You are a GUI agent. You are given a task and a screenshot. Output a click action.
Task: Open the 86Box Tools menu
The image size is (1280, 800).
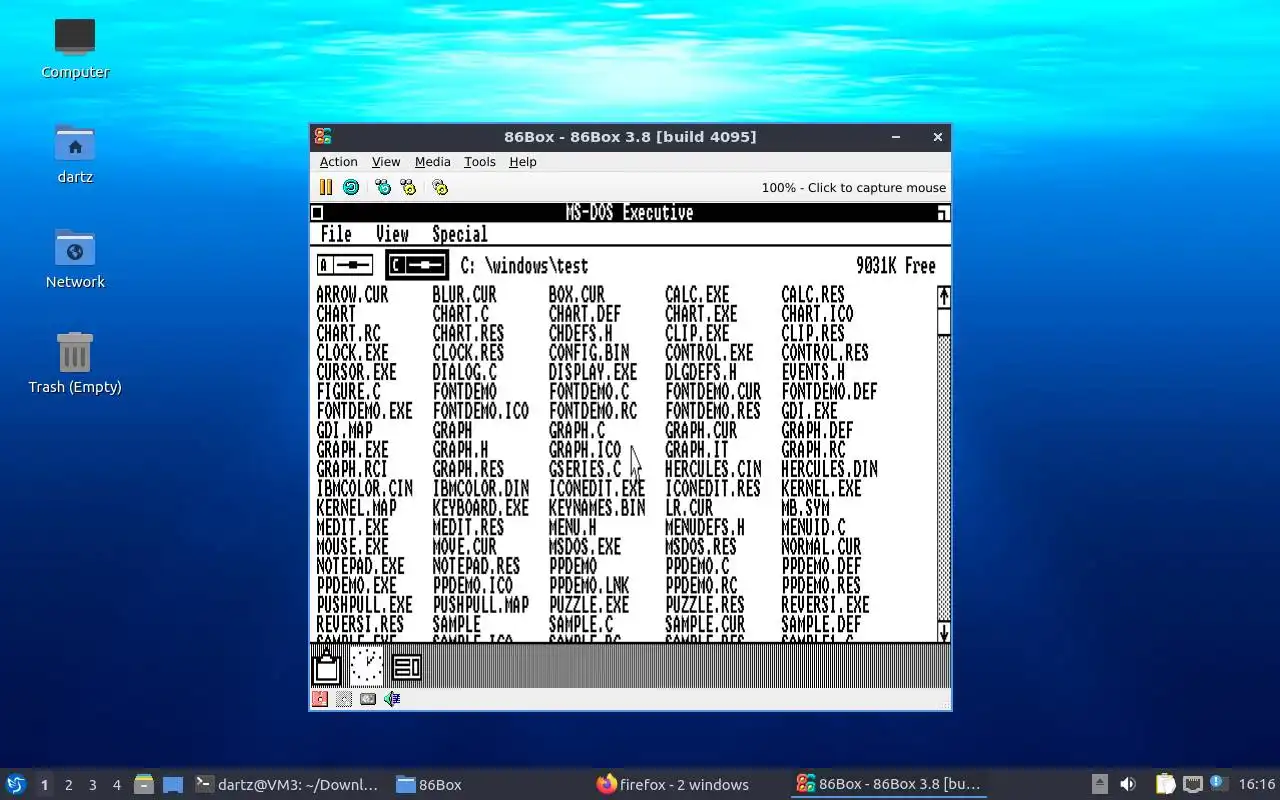pyautogui.click(x=480, y=162)
